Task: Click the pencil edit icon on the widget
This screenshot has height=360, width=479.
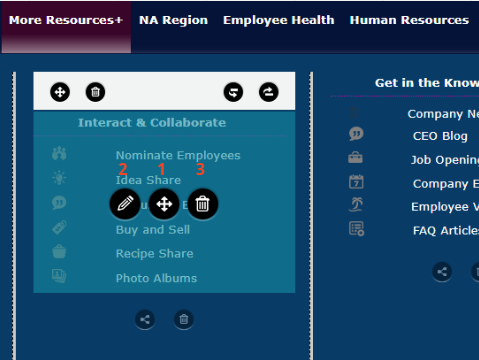Action: coord(125,204)
